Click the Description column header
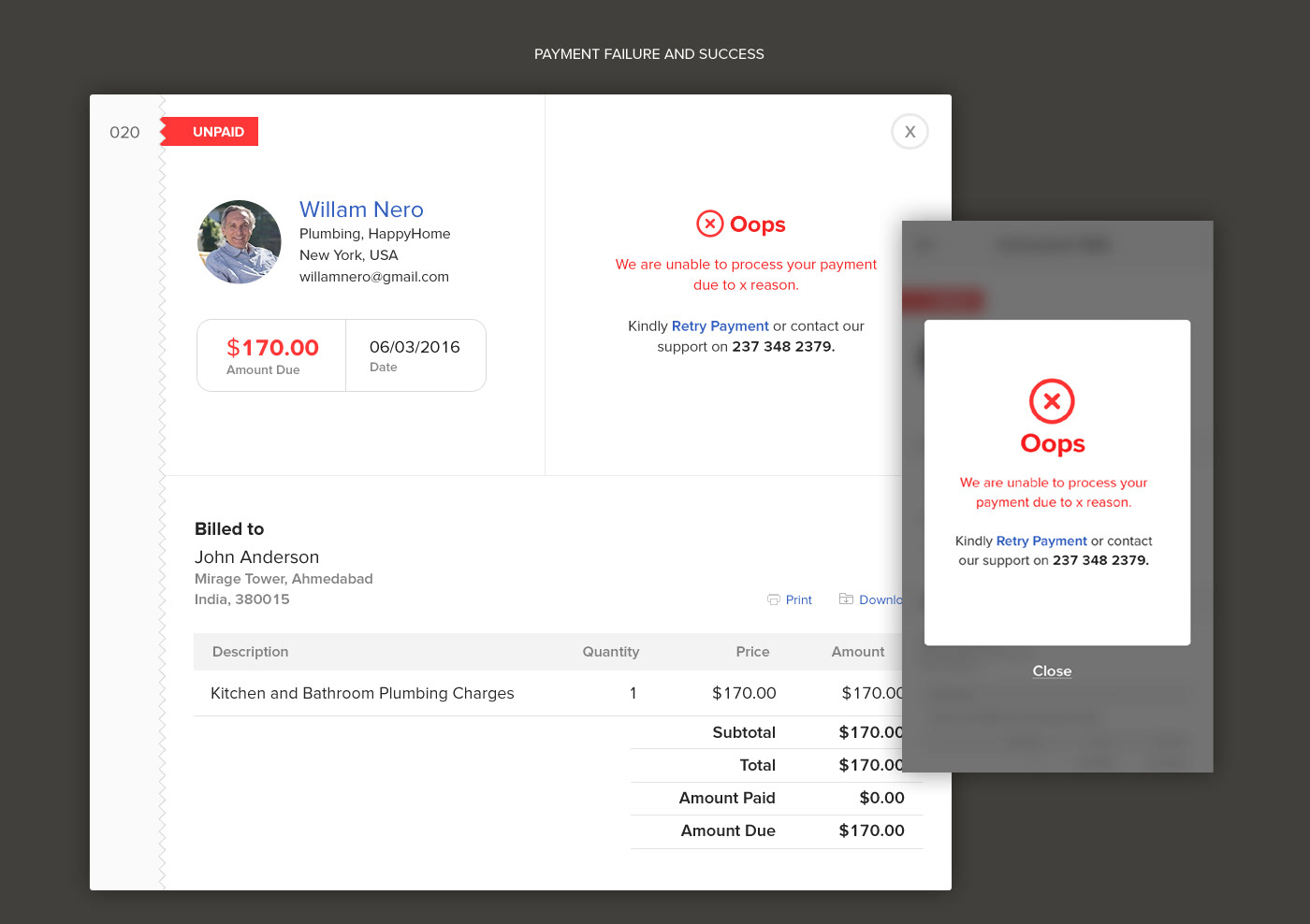1310x924 pixels. tap(250, 652)
